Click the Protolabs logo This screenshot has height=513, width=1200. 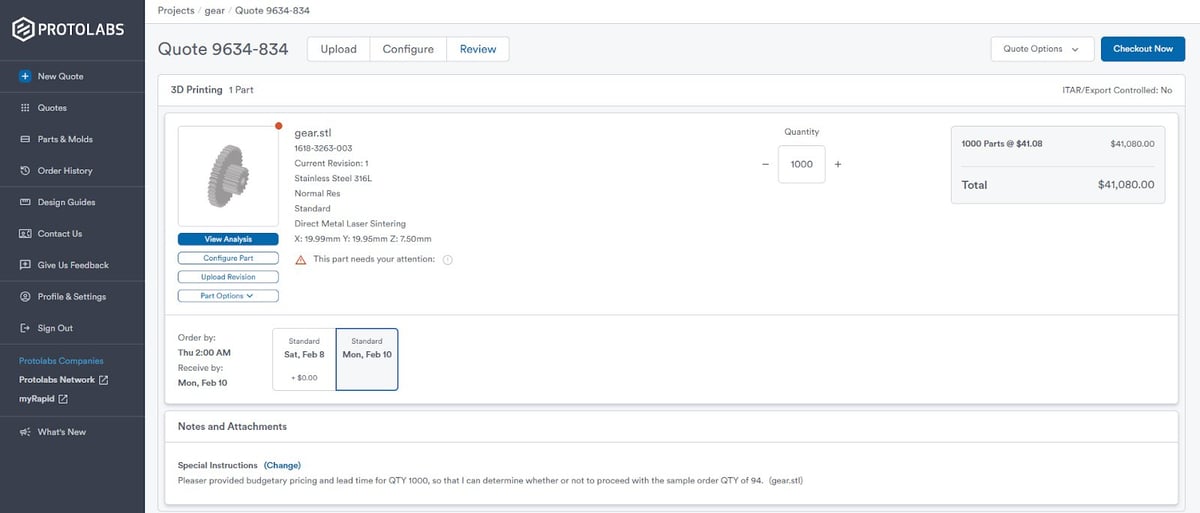tap(69, 30)
